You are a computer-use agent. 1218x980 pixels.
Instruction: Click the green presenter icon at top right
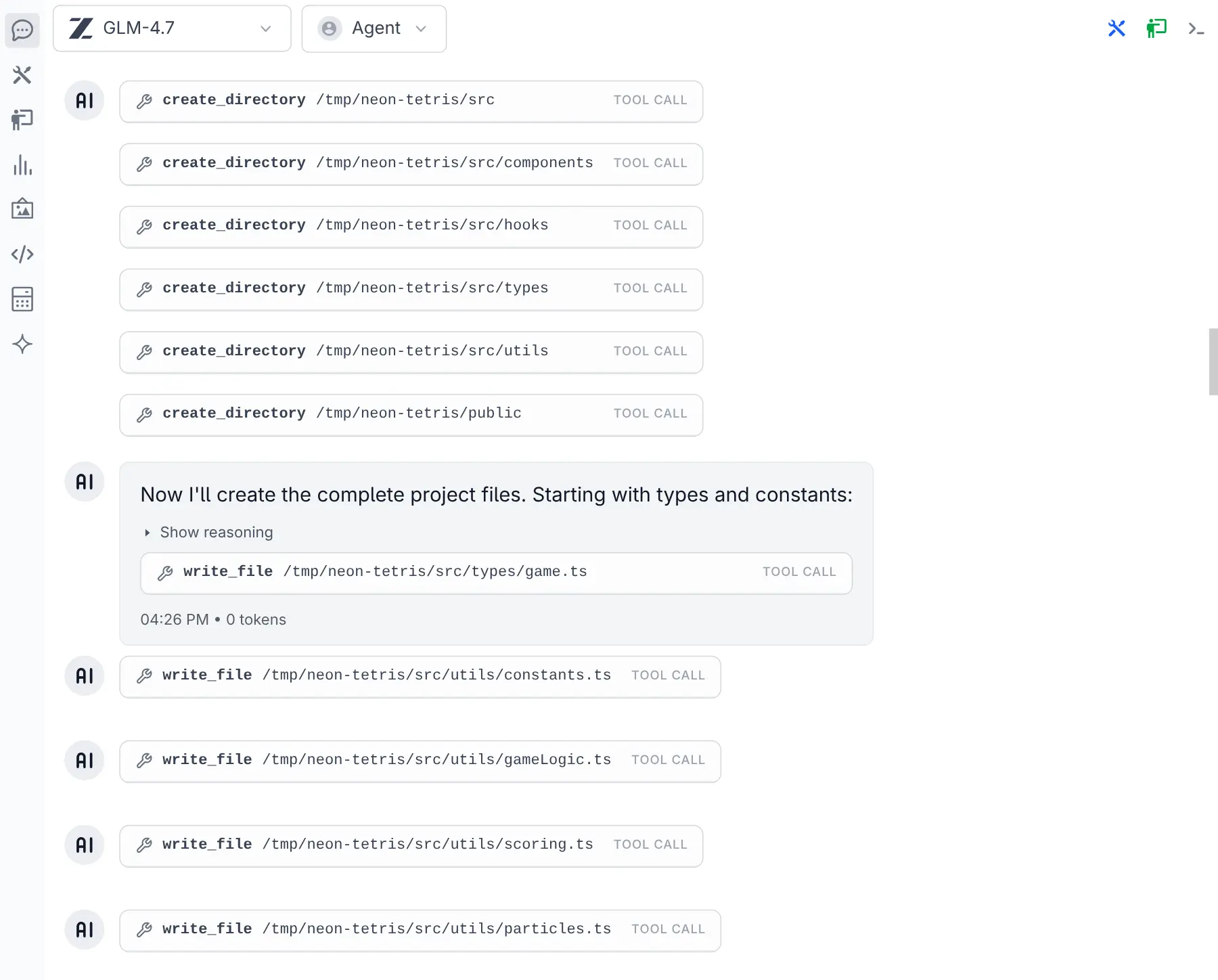coord(1156,28)
